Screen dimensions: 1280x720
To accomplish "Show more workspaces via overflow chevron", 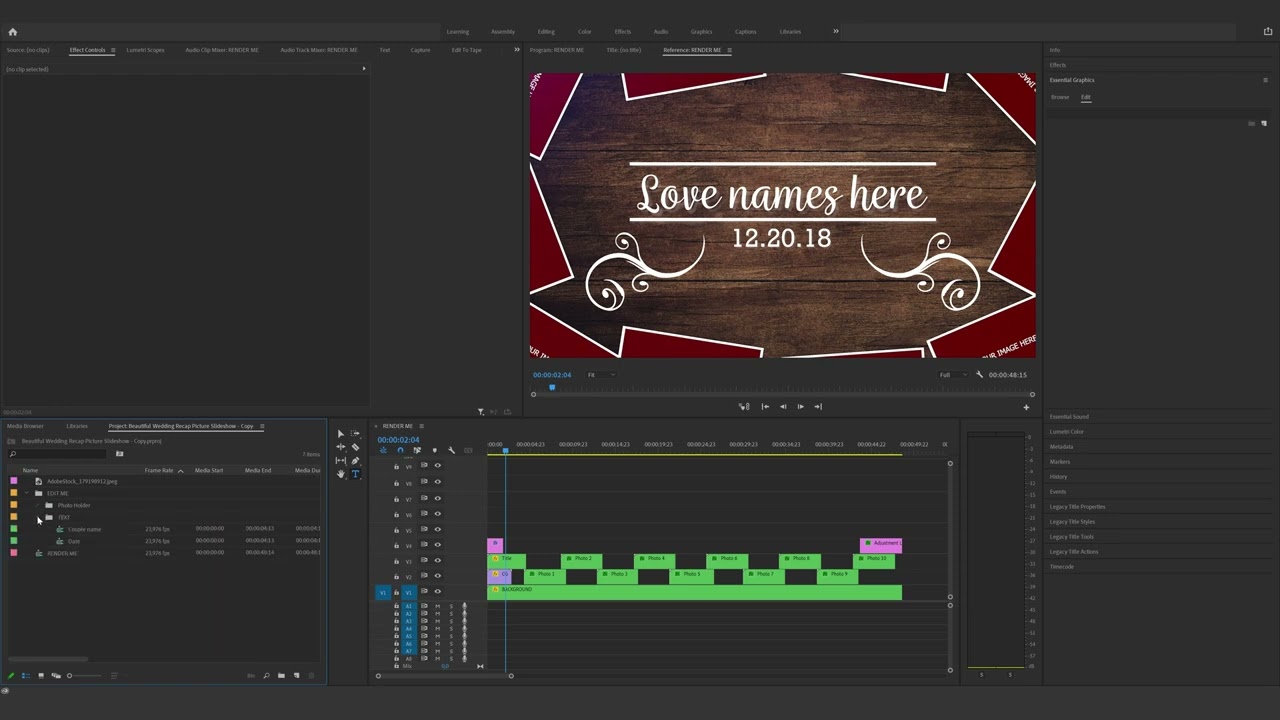I will (836, 31).
